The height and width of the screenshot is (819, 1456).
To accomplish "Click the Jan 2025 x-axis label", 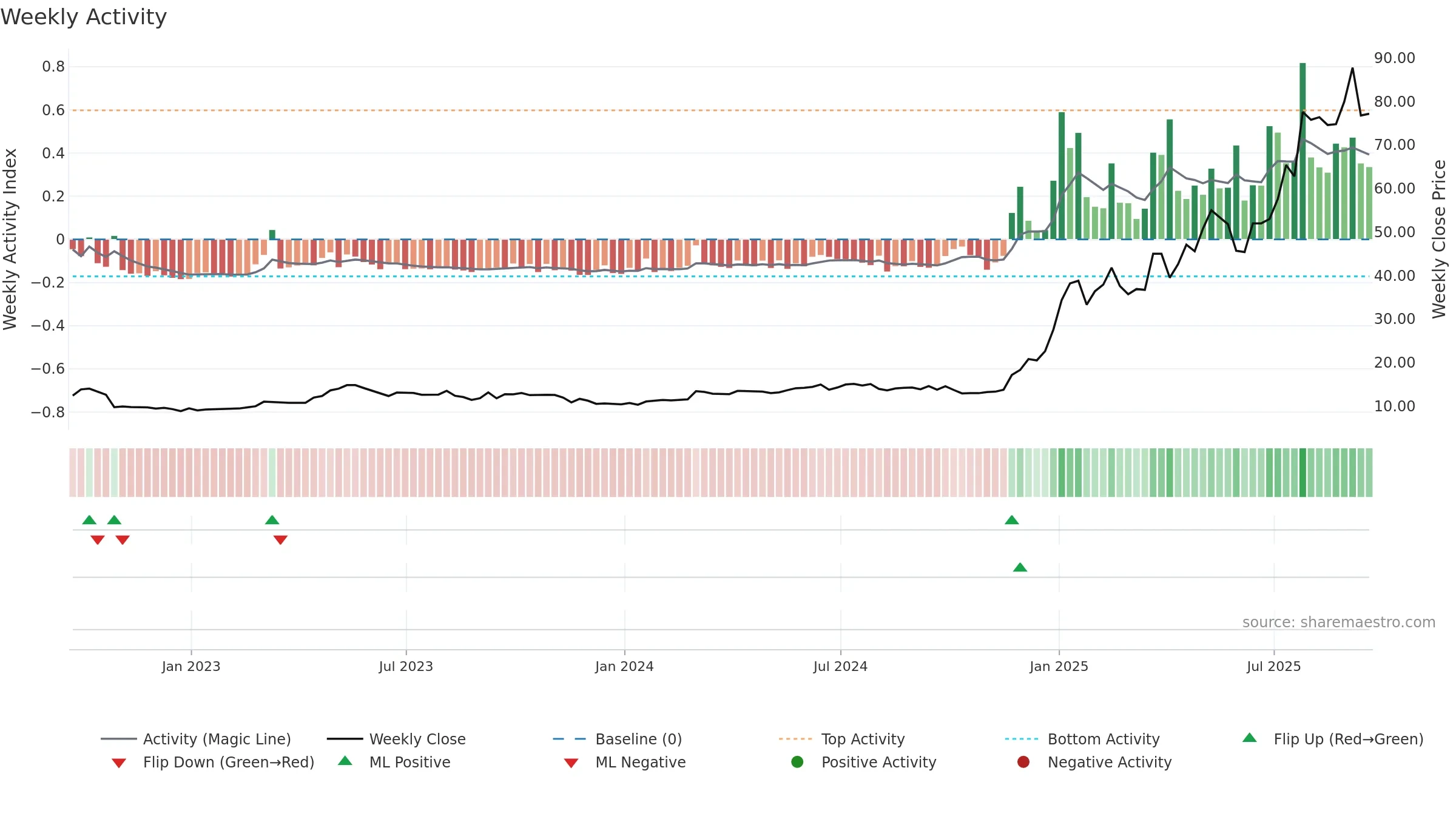I will [1059, 666].
